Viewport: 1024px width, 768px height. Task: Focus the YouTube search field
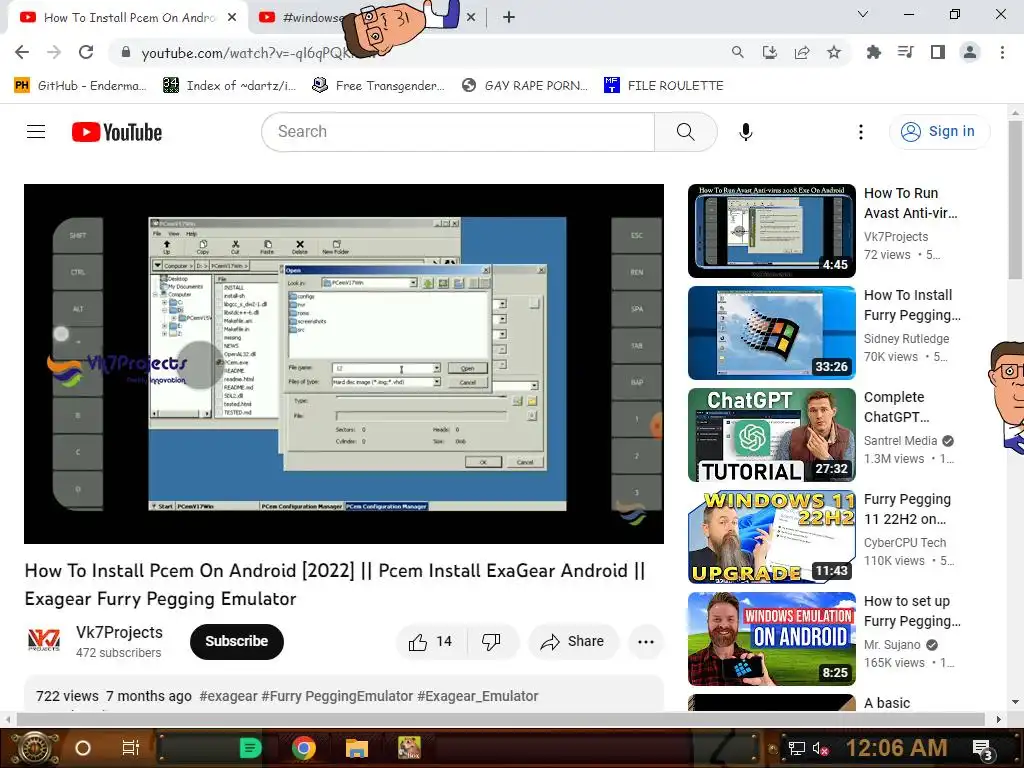457,132
